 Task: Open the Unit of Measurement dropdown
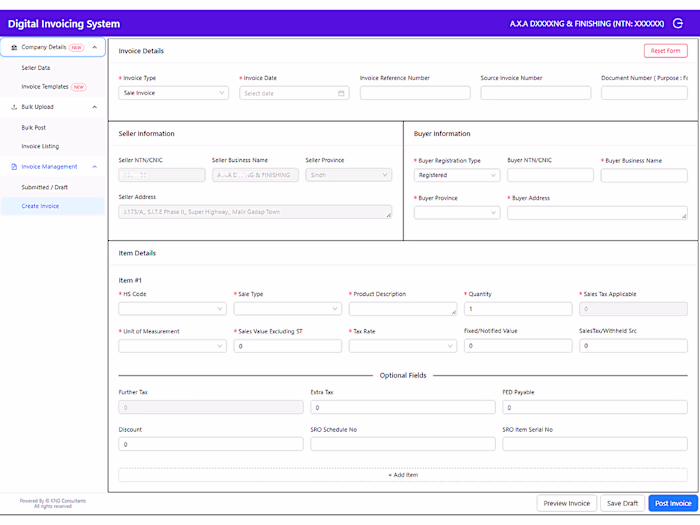[x=172, y=346]
